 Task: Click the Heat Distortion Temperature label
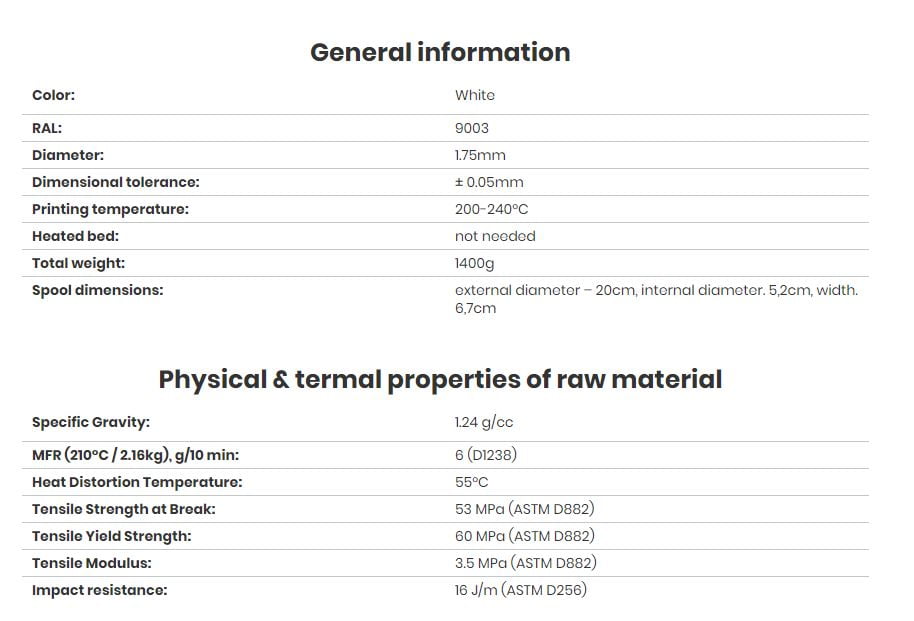pos(137,482)
